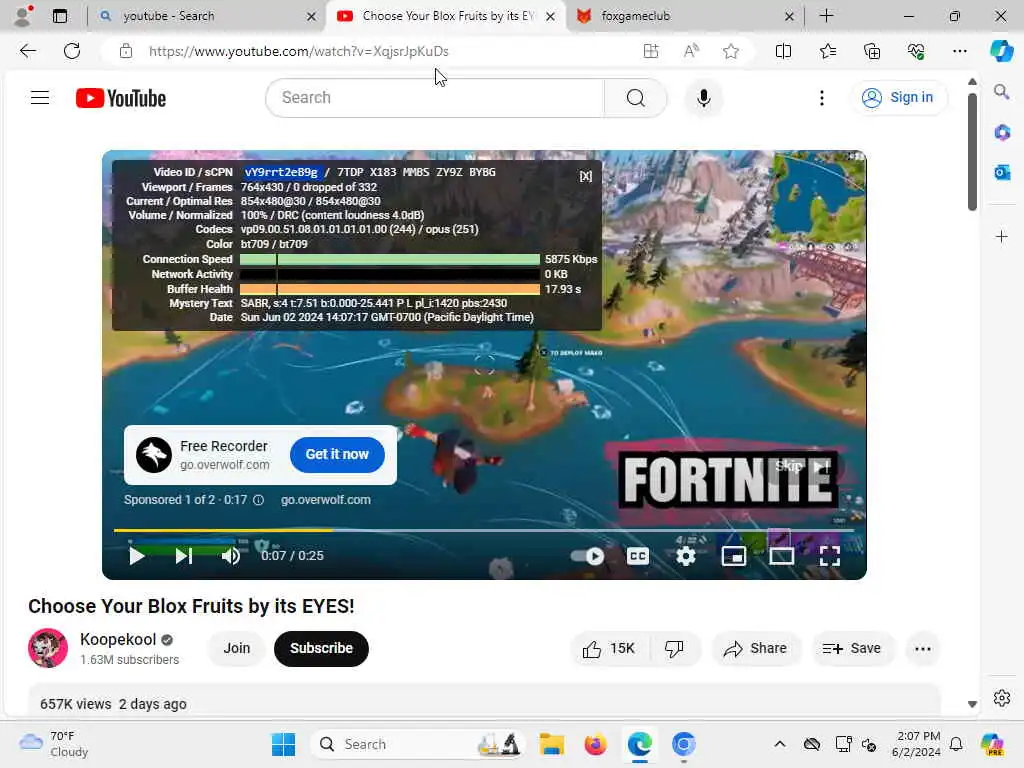1024x768 pixels.
Task: Start voice search with the microphone
Action: (703, 98)
